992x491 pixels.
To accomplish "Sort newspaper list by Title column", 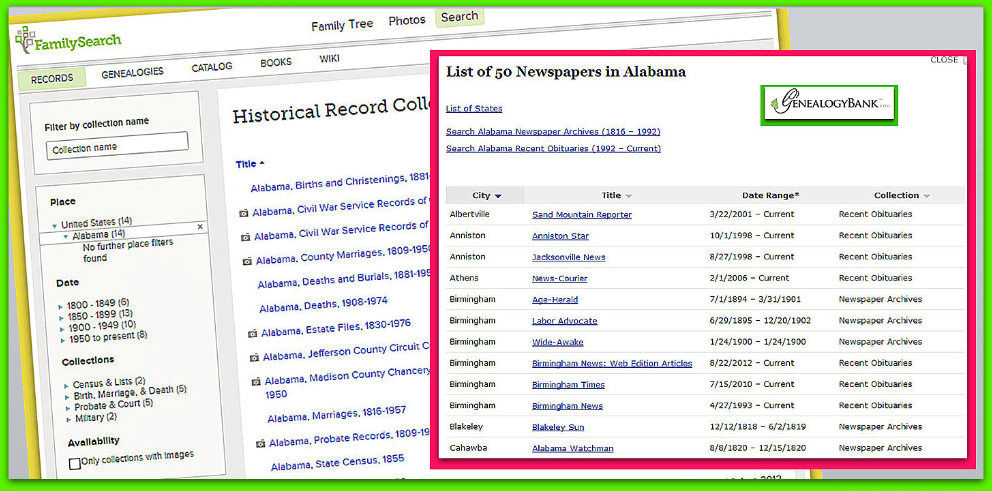I will pos(617,196).
